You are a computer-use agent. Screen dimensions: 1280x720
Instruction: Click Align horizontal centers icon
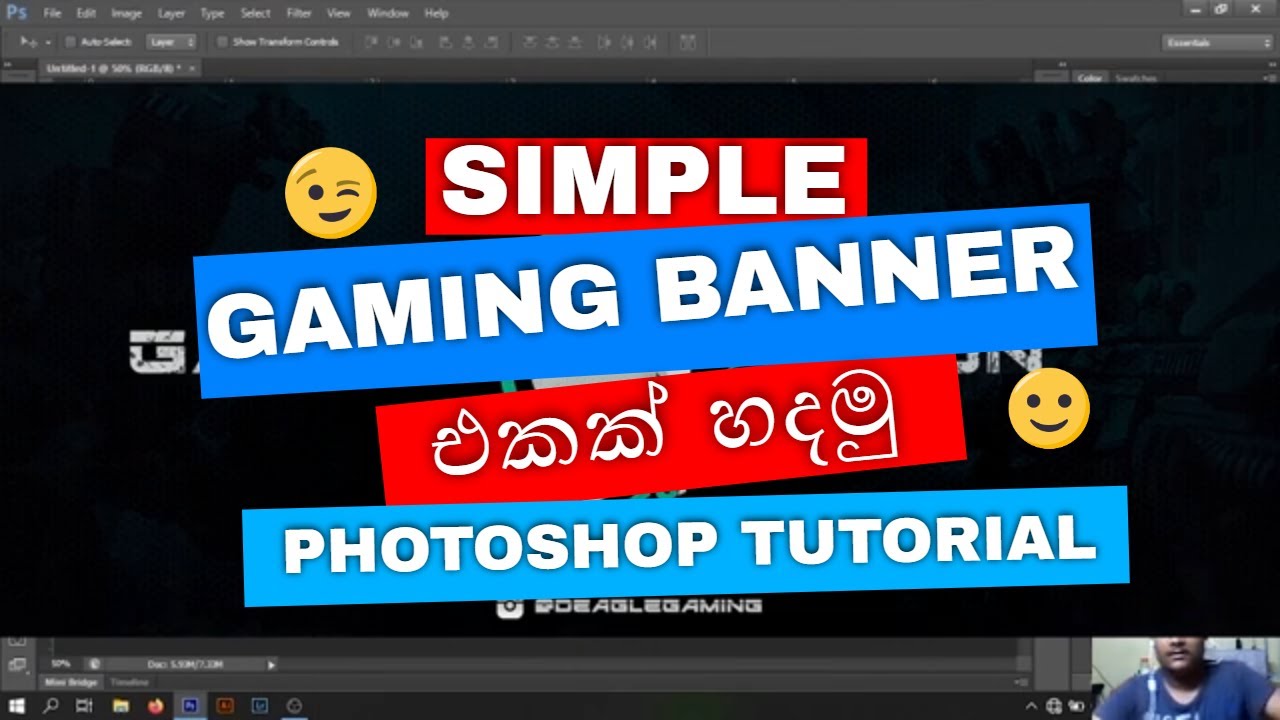468,42
